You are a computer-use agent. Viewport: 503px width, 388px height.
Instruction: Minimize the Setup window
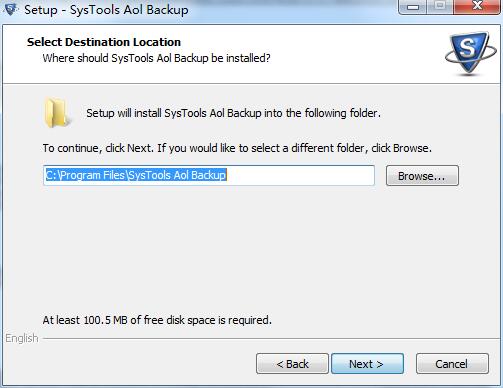(x=413, y=7)
